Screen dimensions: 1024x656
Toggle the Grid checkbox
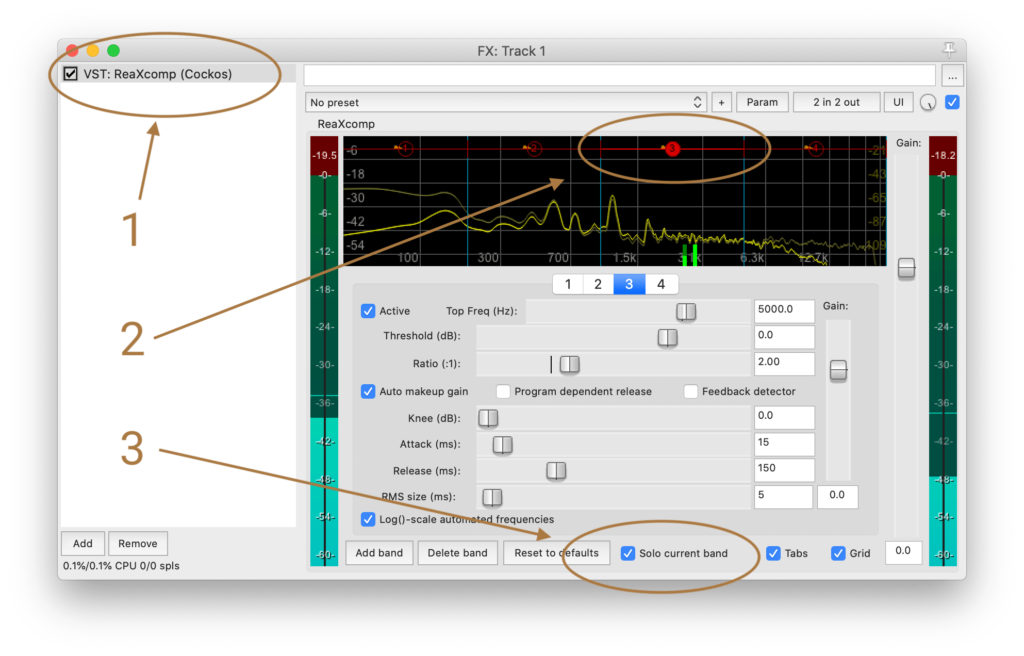coord(838,553)
